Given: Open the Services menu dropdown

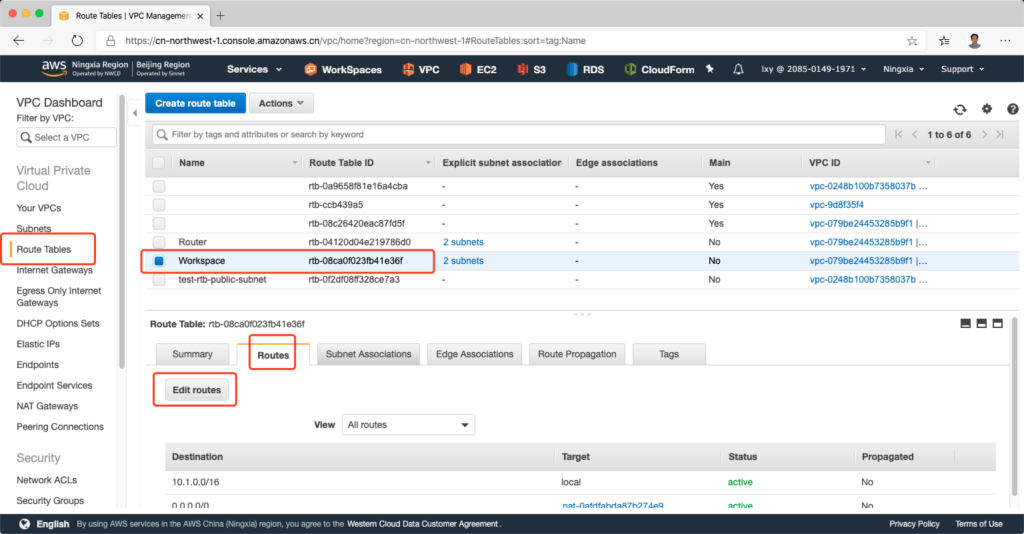Looking at the screenshot, I should (254, 69).
